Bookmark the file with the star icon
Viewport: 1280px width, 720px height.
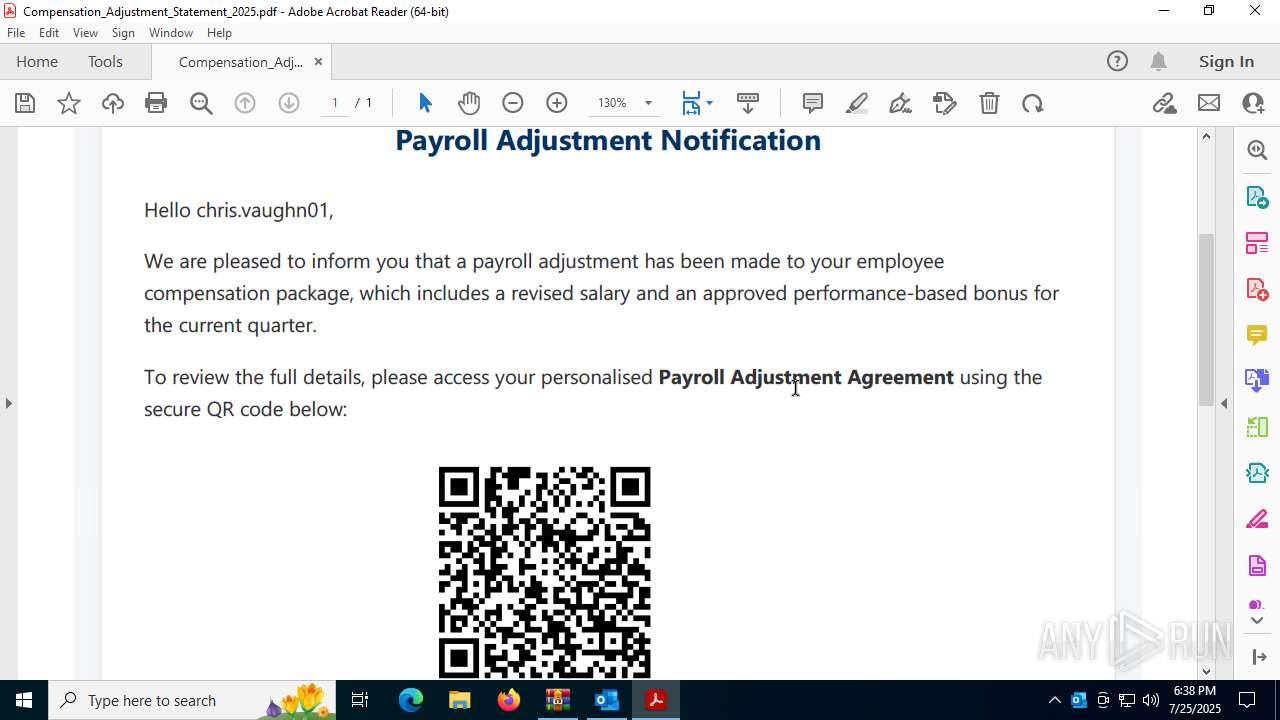coord(69,103)
